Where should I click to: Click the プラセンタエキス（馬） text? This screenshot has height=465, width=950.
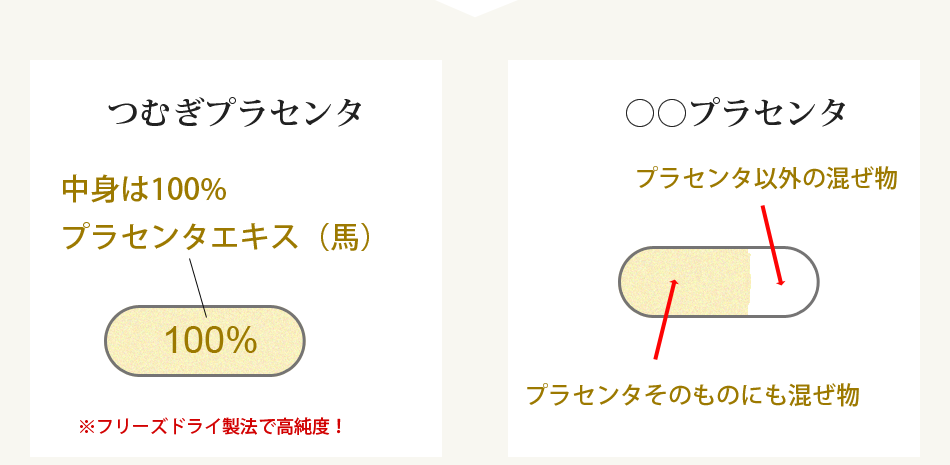coord(216,238)
